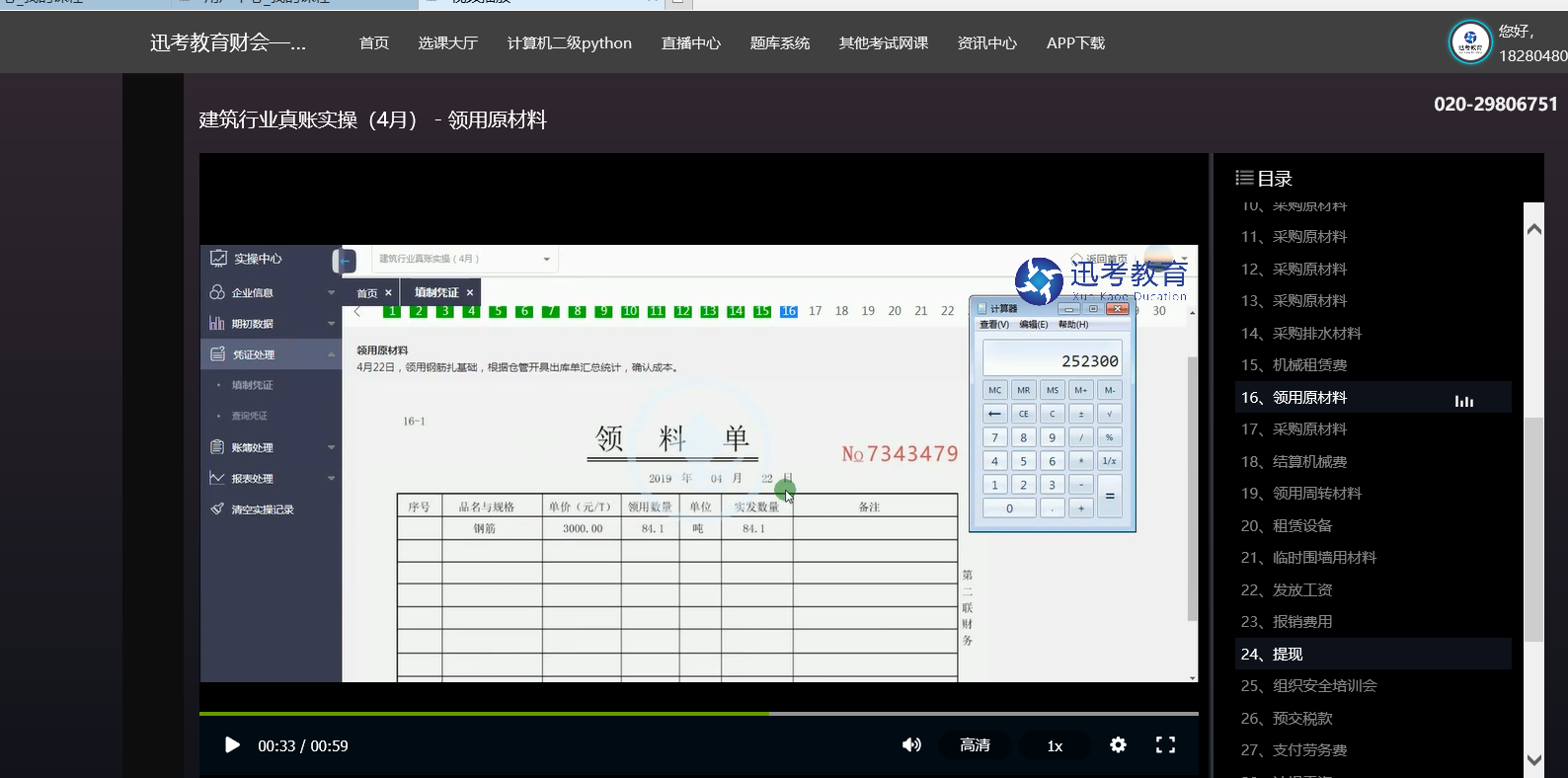
Task: Open the 高清 video quality selector
Action: (975, 745)
